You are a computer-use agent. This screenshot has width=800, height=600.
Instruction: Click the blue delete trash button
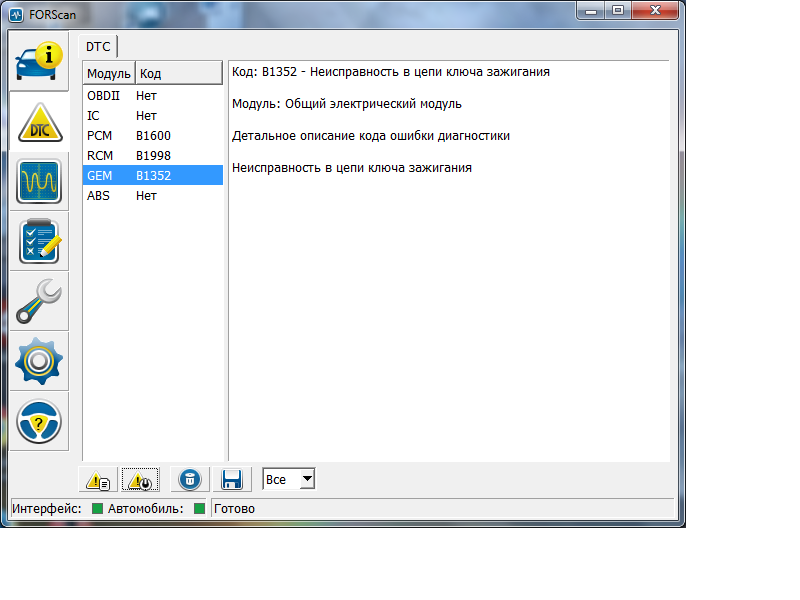click(189, 480)
